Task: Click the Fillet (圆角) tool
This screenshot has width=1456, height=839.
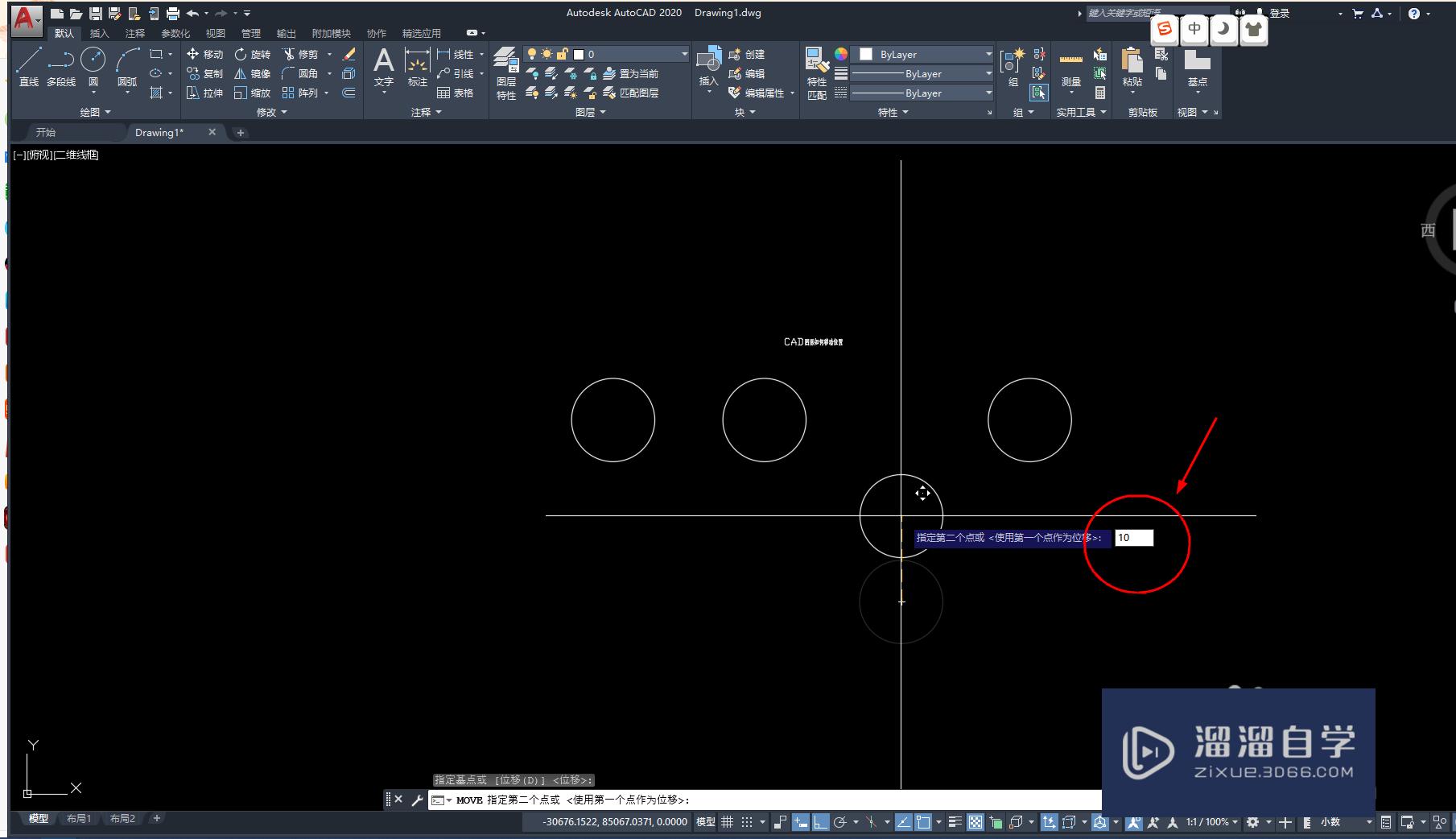Action: click(299, 73)
